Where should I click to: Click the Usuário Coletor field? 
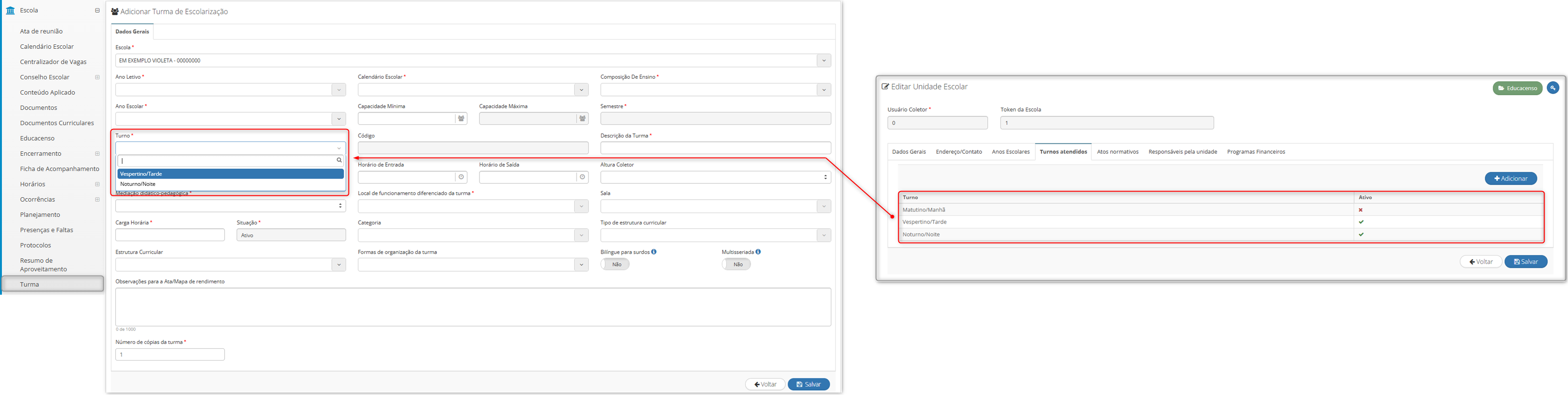(937, 122)
